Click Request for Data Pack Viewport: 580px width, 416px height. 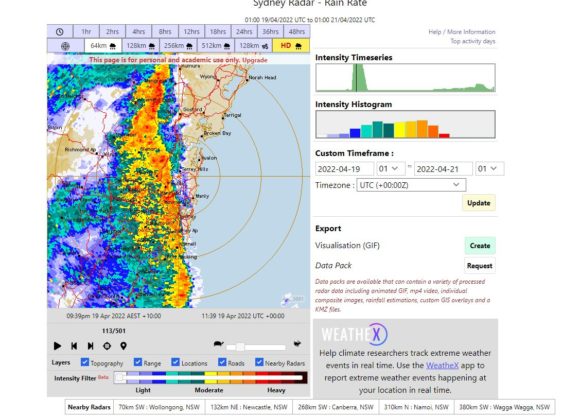479,266
